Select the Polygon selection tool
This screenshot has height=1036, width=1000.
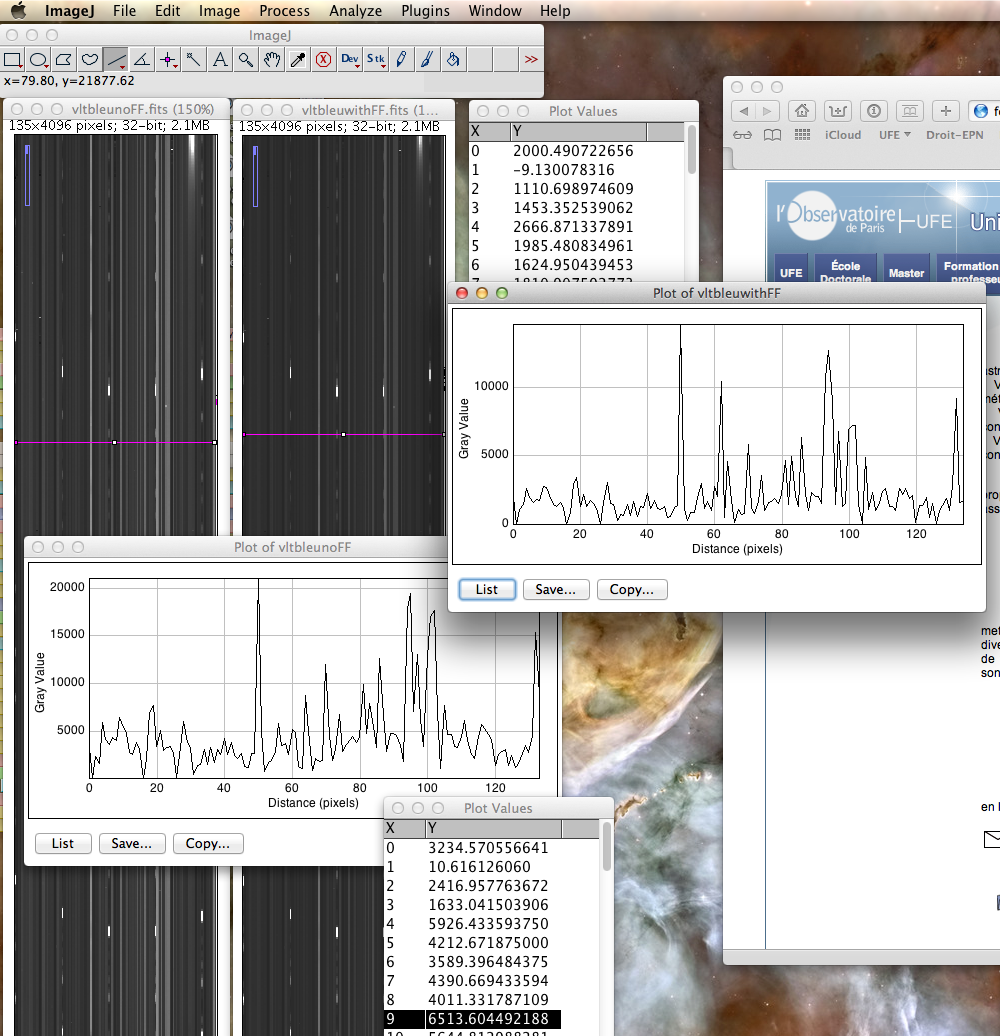[x=64, y=59]
